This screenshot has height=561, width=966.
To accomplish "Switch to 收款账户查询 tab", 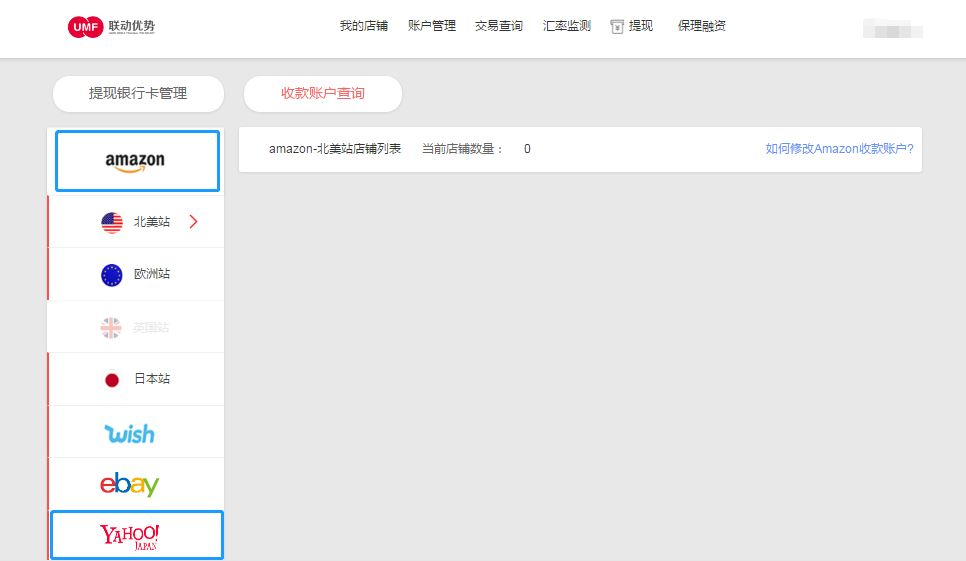I will click(323, 94).
